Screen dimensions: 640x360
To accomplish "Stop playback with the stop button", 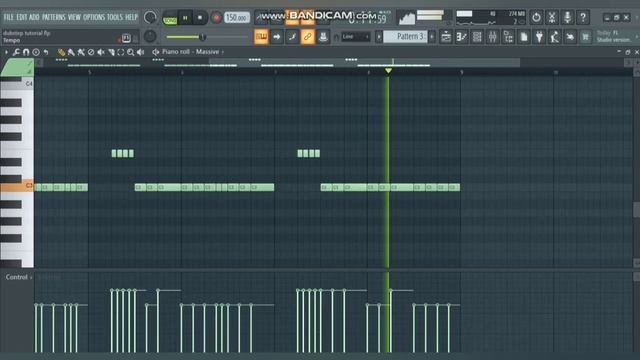I will click(200, 18).
